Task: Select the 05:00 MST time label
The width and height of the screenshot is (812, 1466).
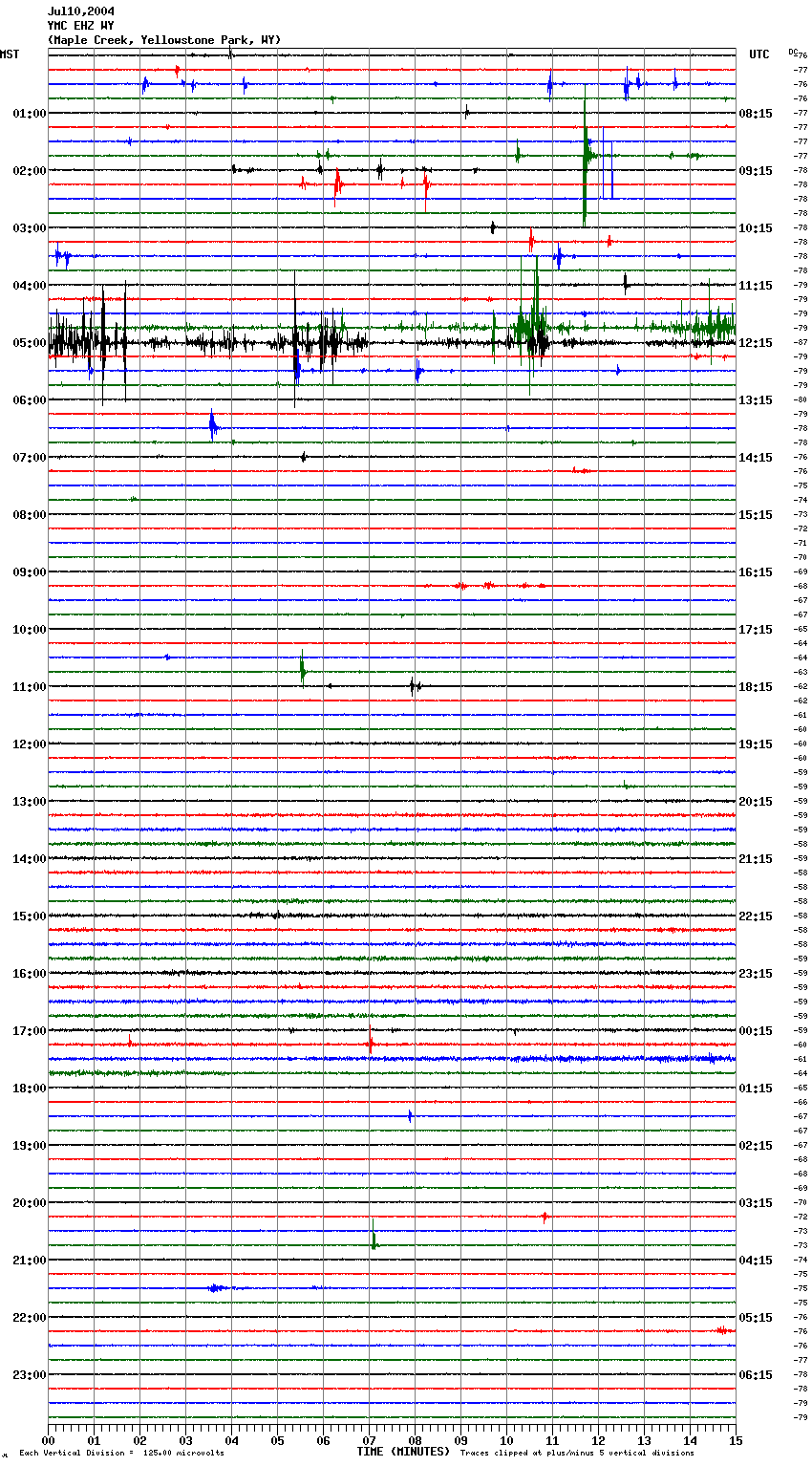Action: 30,343
